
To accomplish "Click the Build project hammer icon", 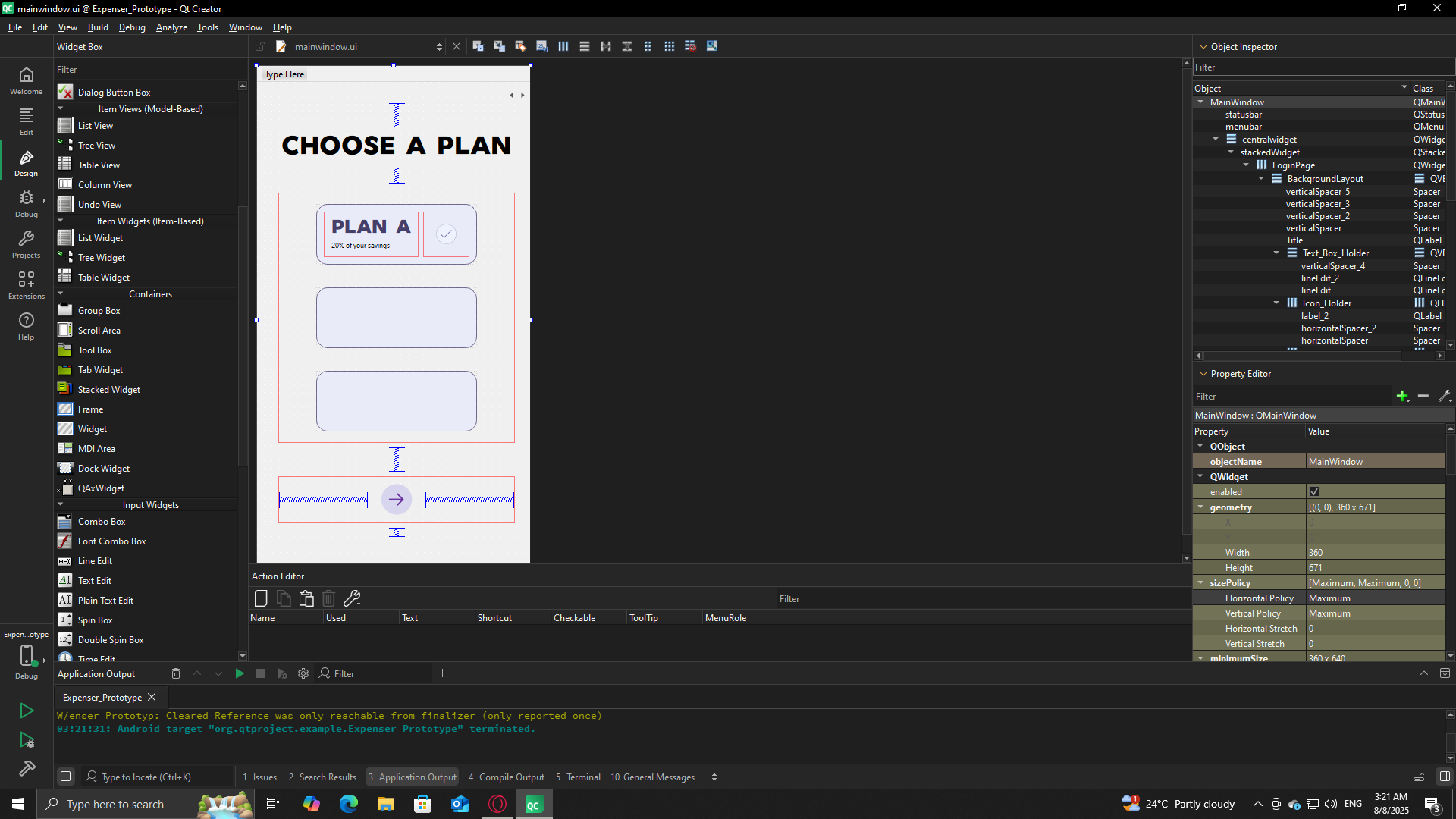I will [x=27, y=769].
